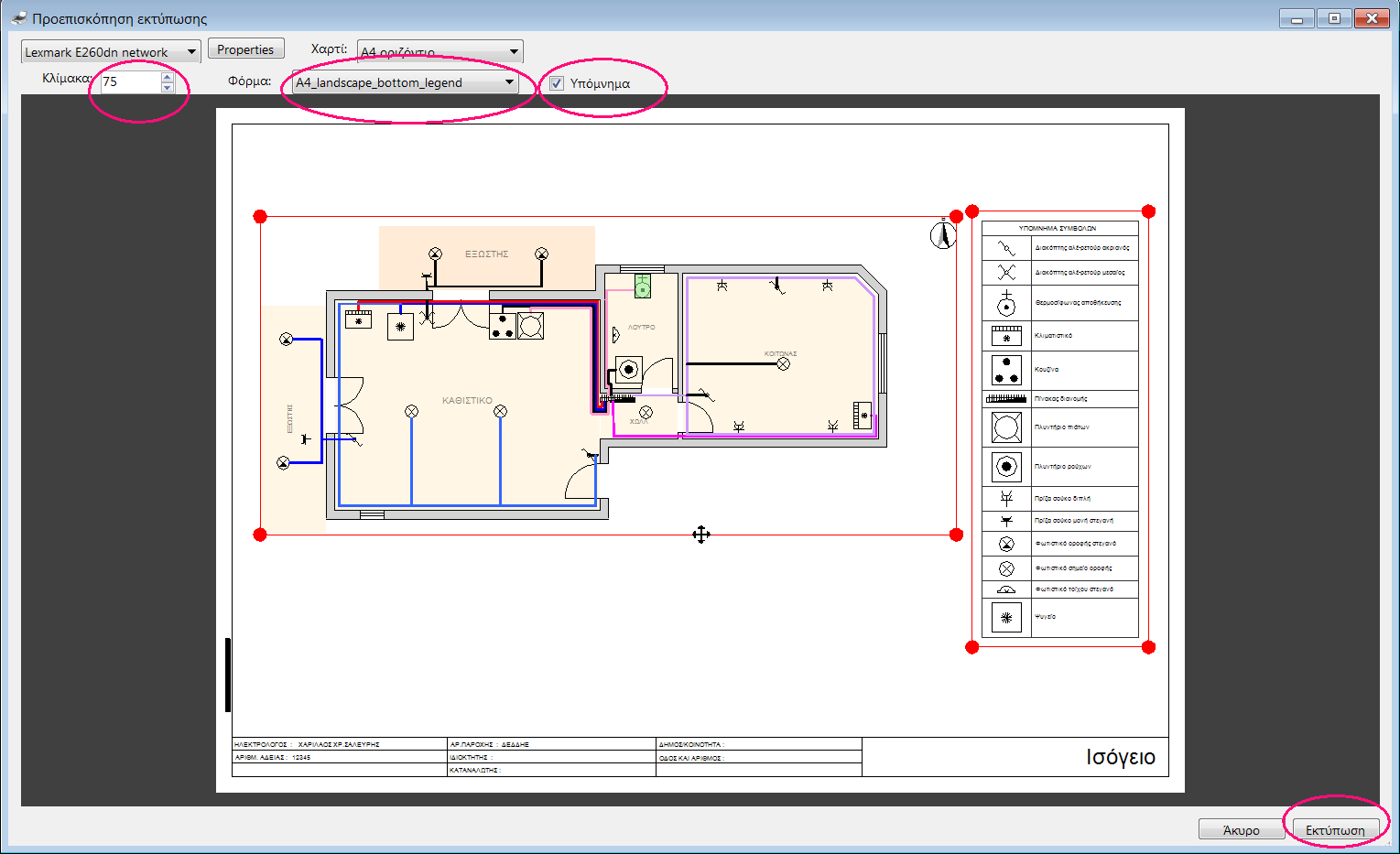Click the Κουζίνα stove symbol in legend
This screenshot has height=854, width=1400.
[1006, 370]
